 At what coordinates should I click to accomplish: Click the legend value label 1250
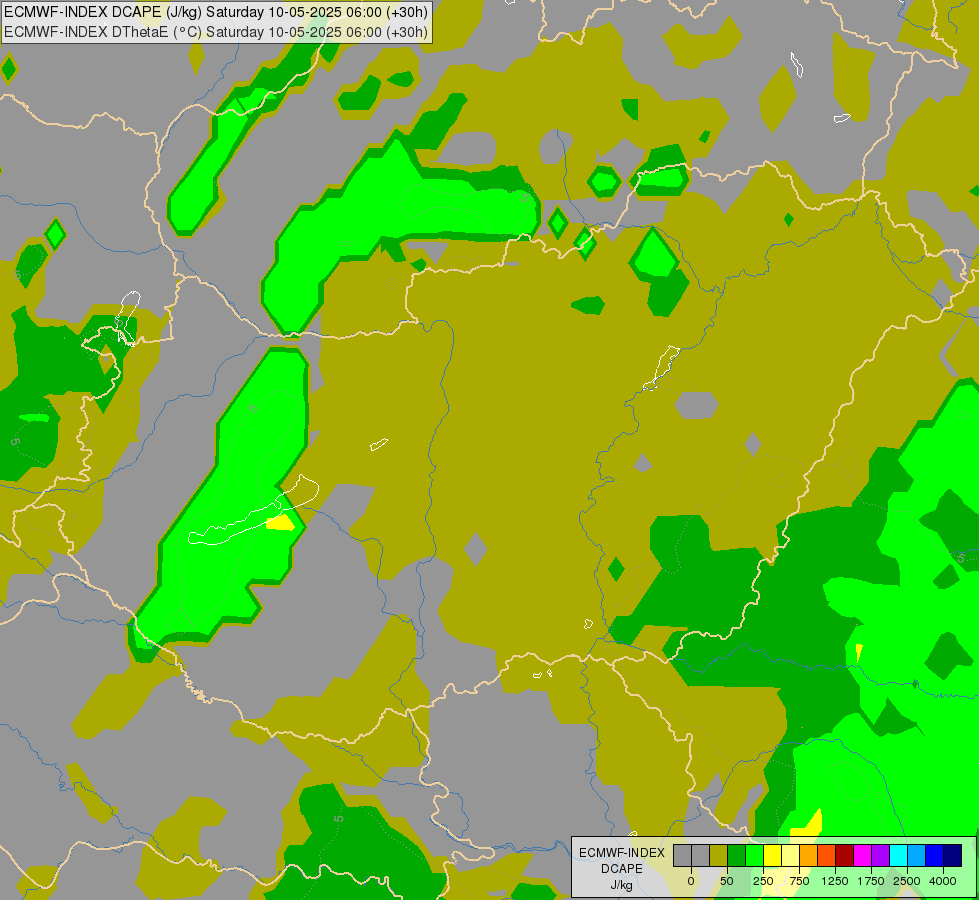[835, 881]
